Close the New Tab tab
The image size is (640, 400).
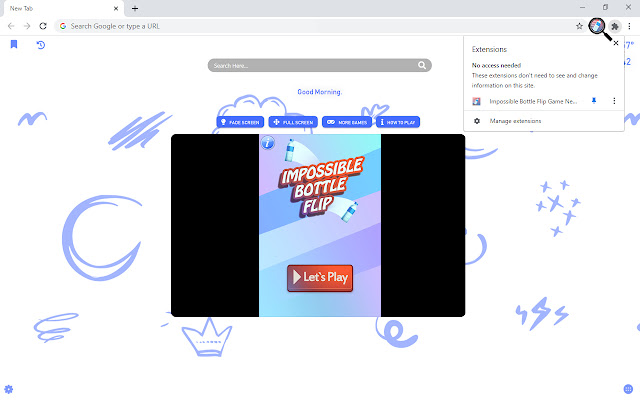(116, 8)
